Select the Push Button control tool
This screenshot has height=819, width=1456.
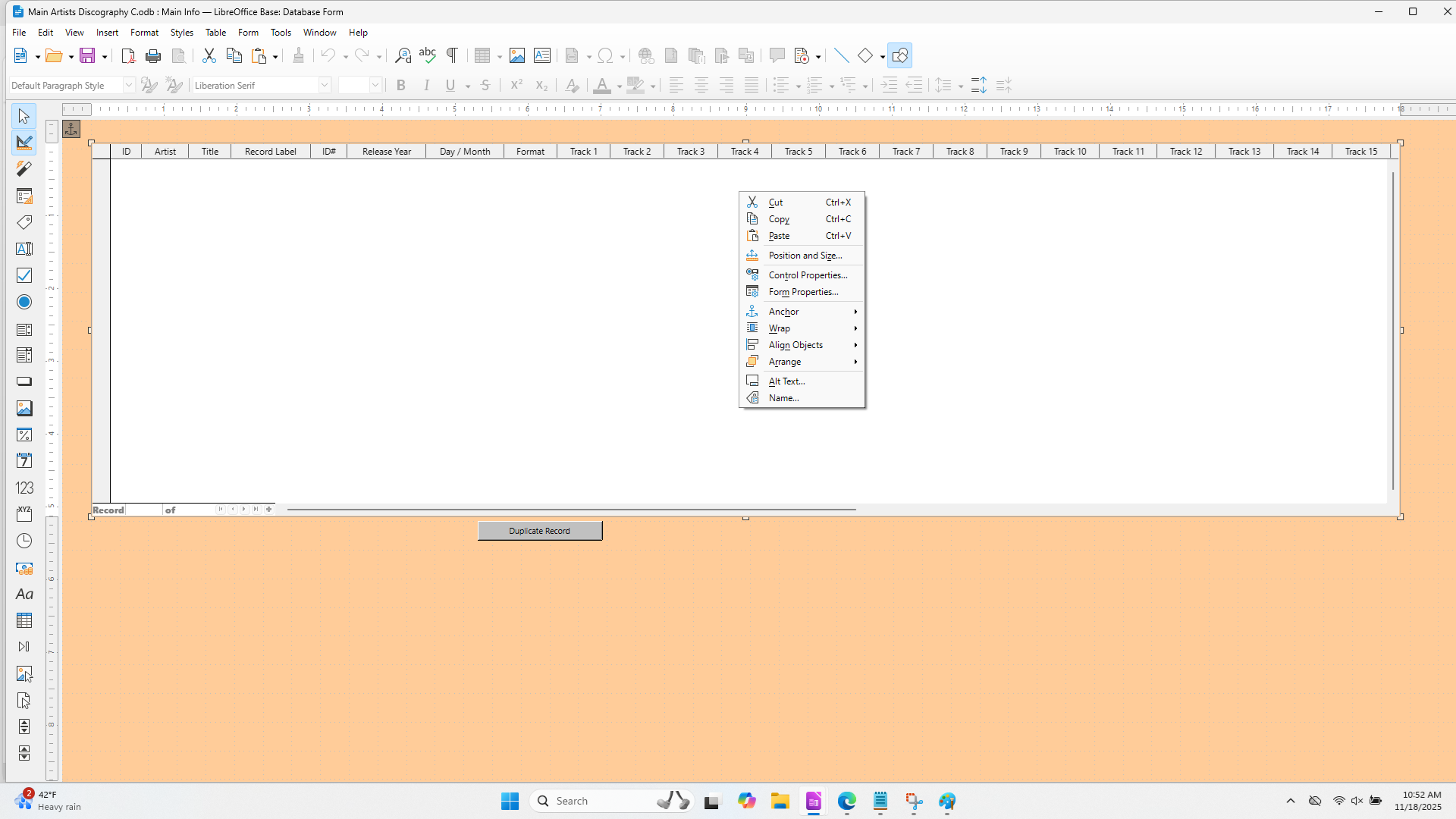coord(24,381)
